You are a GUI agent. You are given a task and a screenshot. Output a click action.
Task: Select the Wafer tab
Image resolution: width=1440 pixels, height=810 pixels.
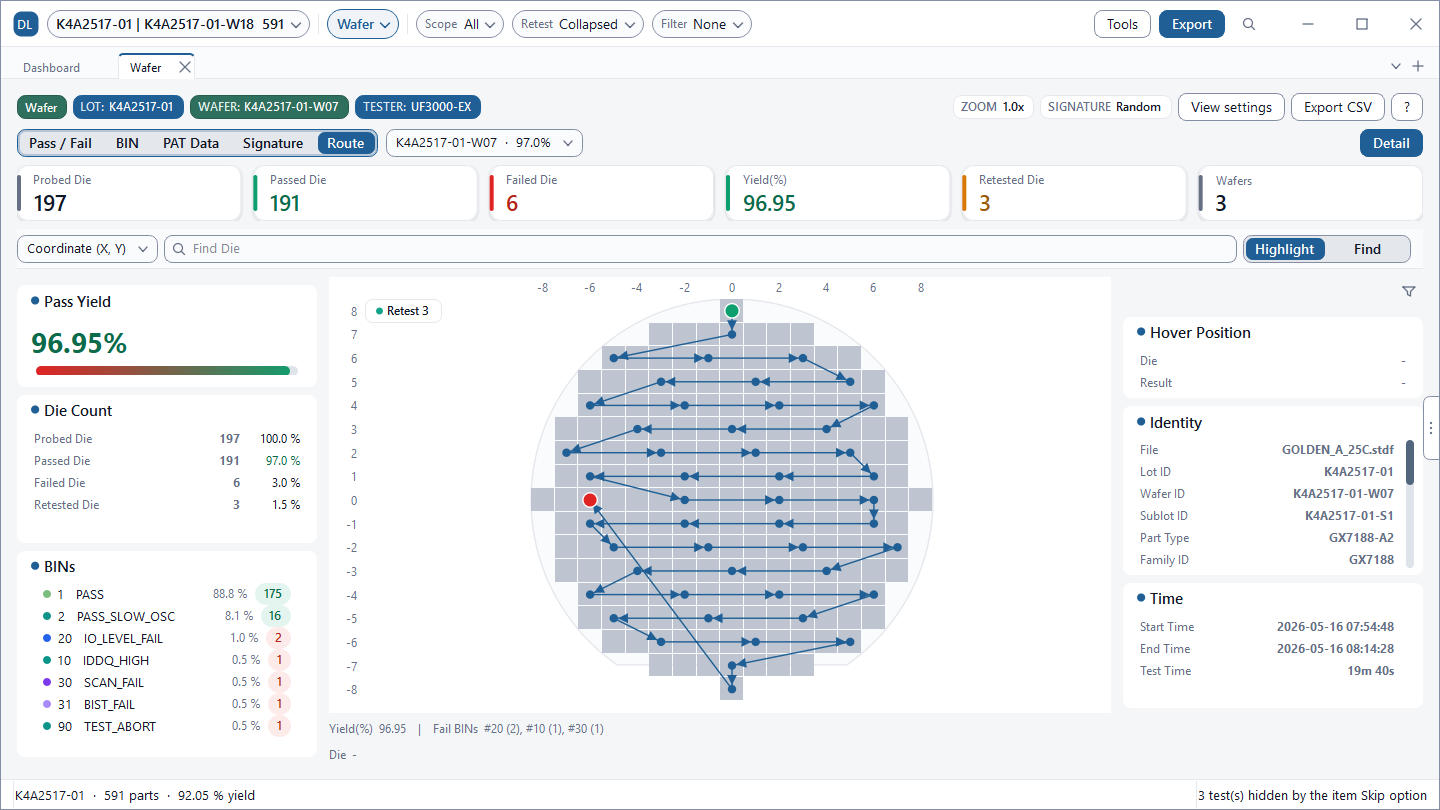146,67
